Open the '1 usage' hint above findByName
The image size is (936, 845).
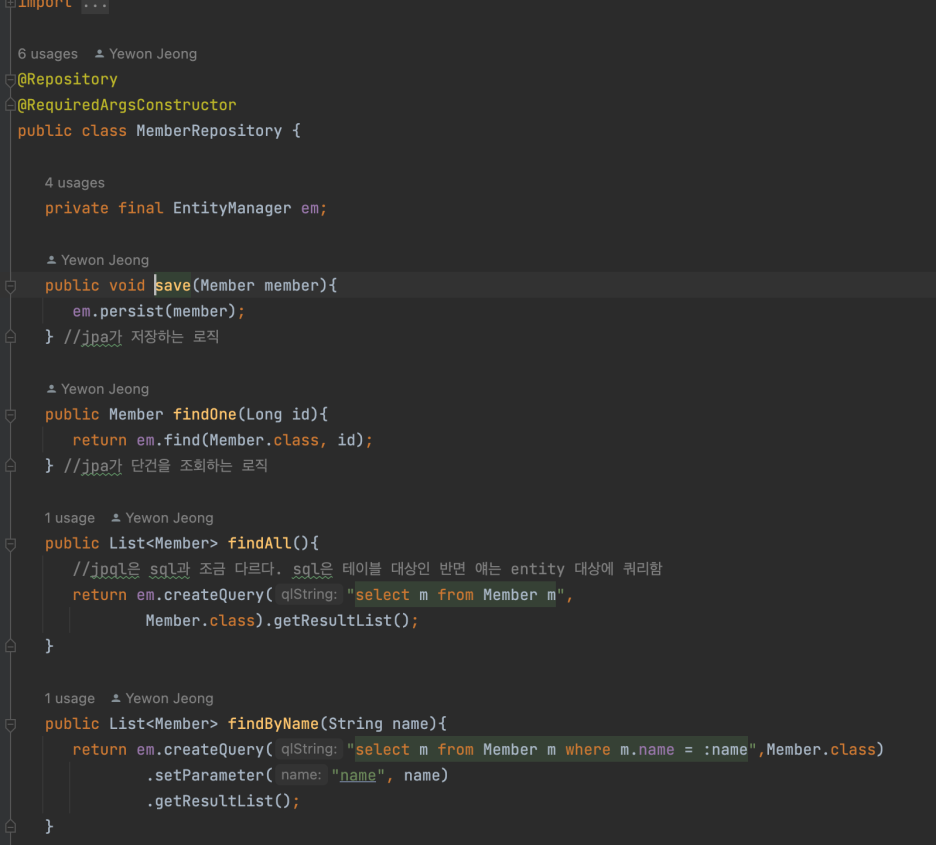click(70, 698)
